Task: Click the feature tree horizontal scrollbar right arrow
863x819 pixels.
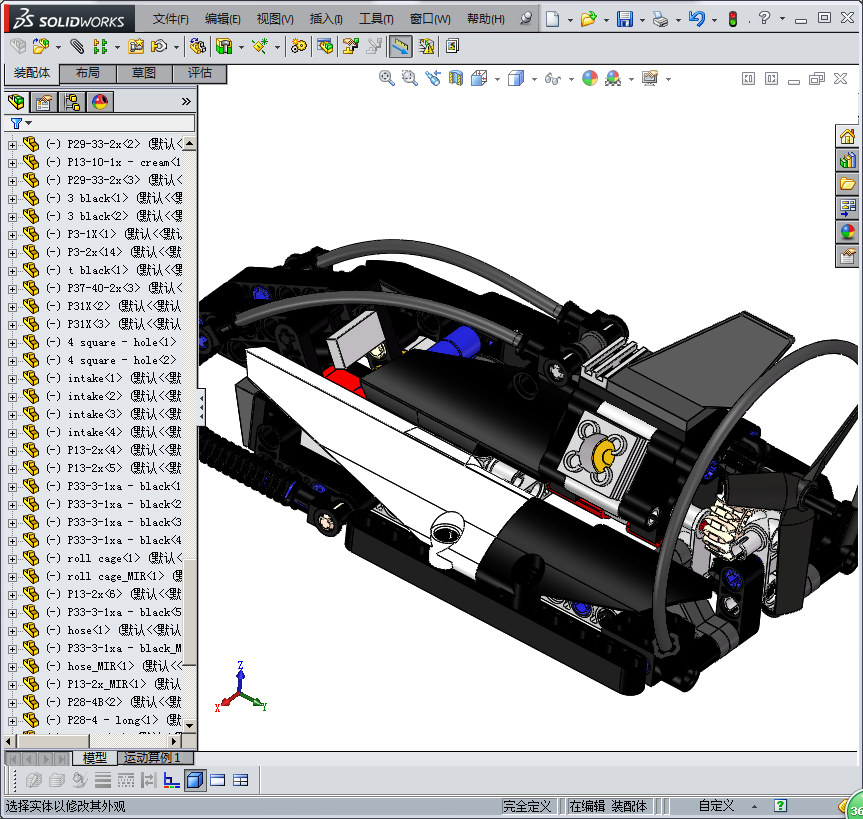Action: [174, 741]
